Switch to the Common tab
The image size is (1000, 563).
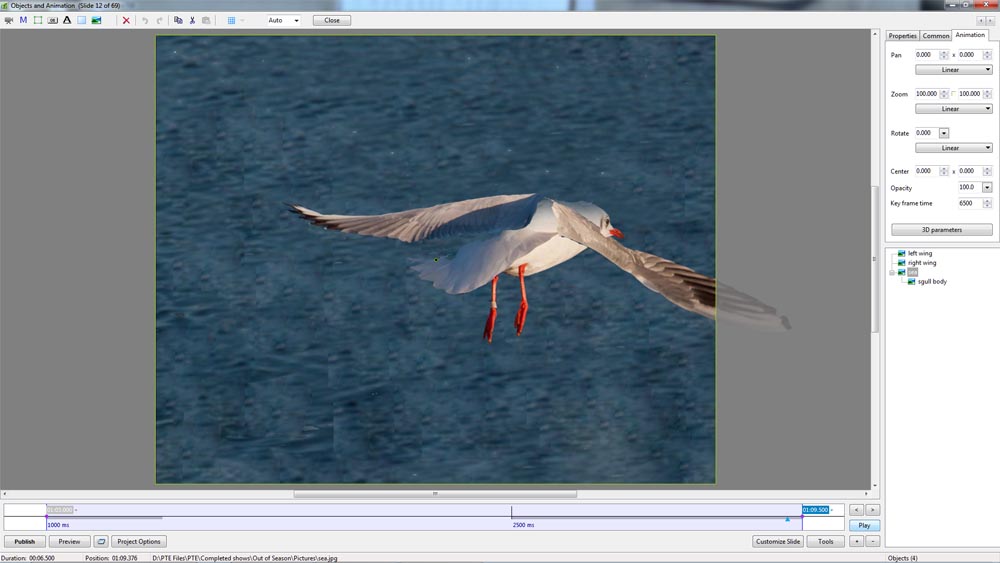click(x=936, y=36)
